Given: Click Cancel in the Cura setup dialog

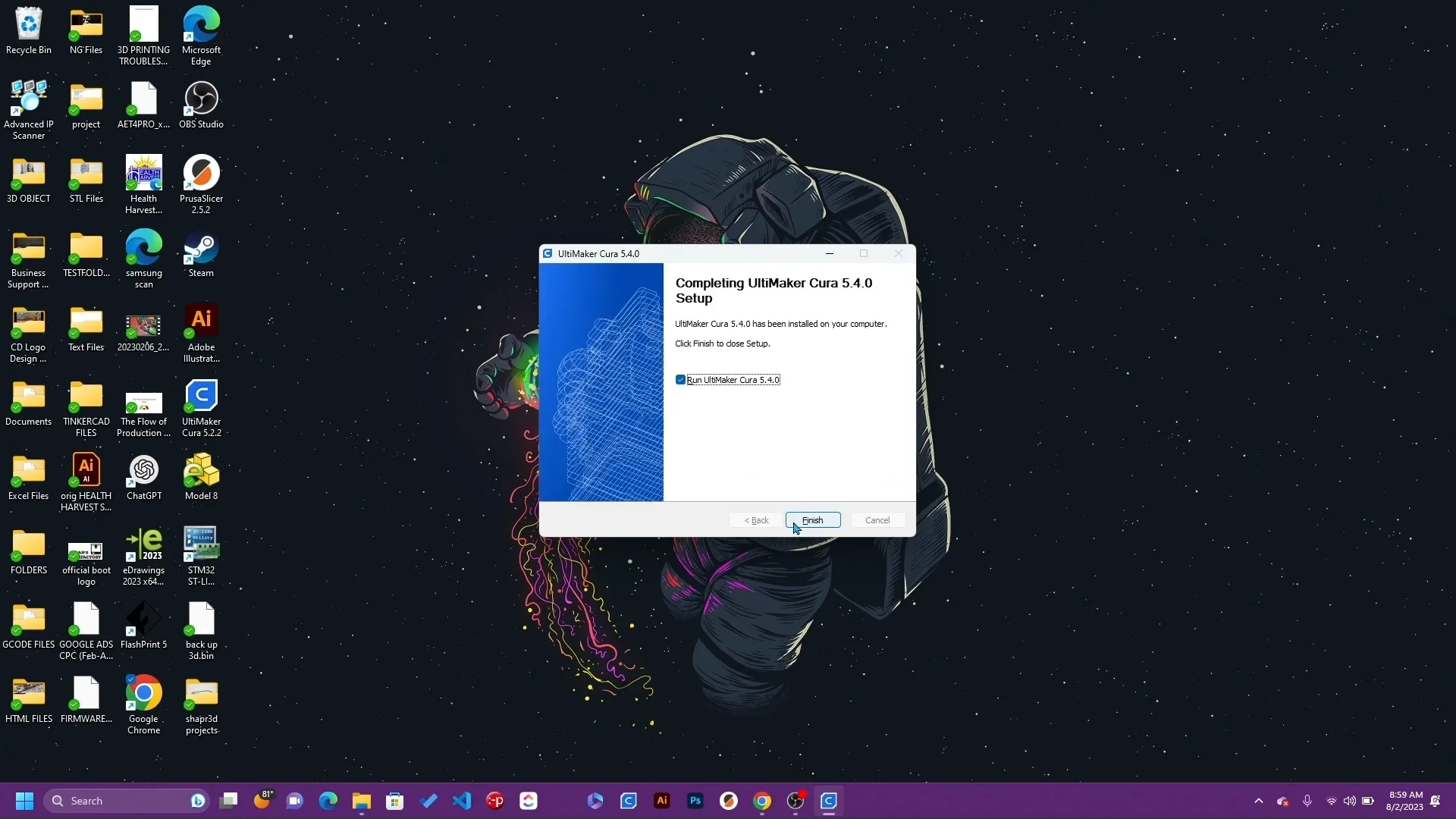Looking at the screenshot, I should point(877,520).
